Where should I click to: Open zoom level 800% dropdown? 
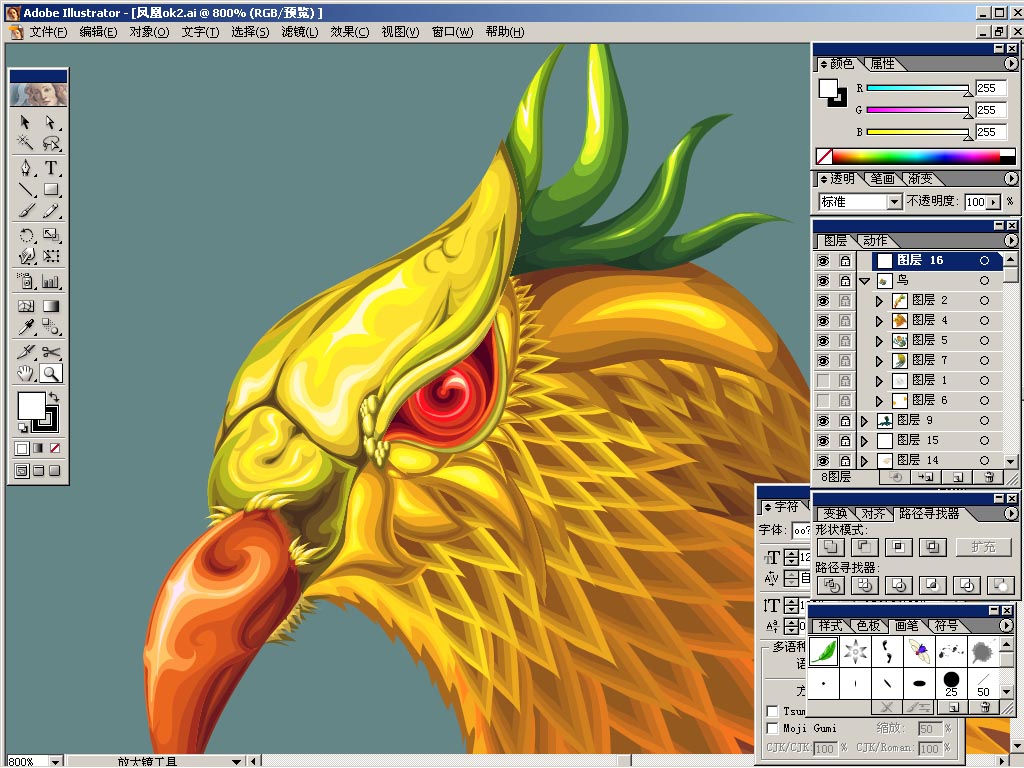click(x=56, y=761)
